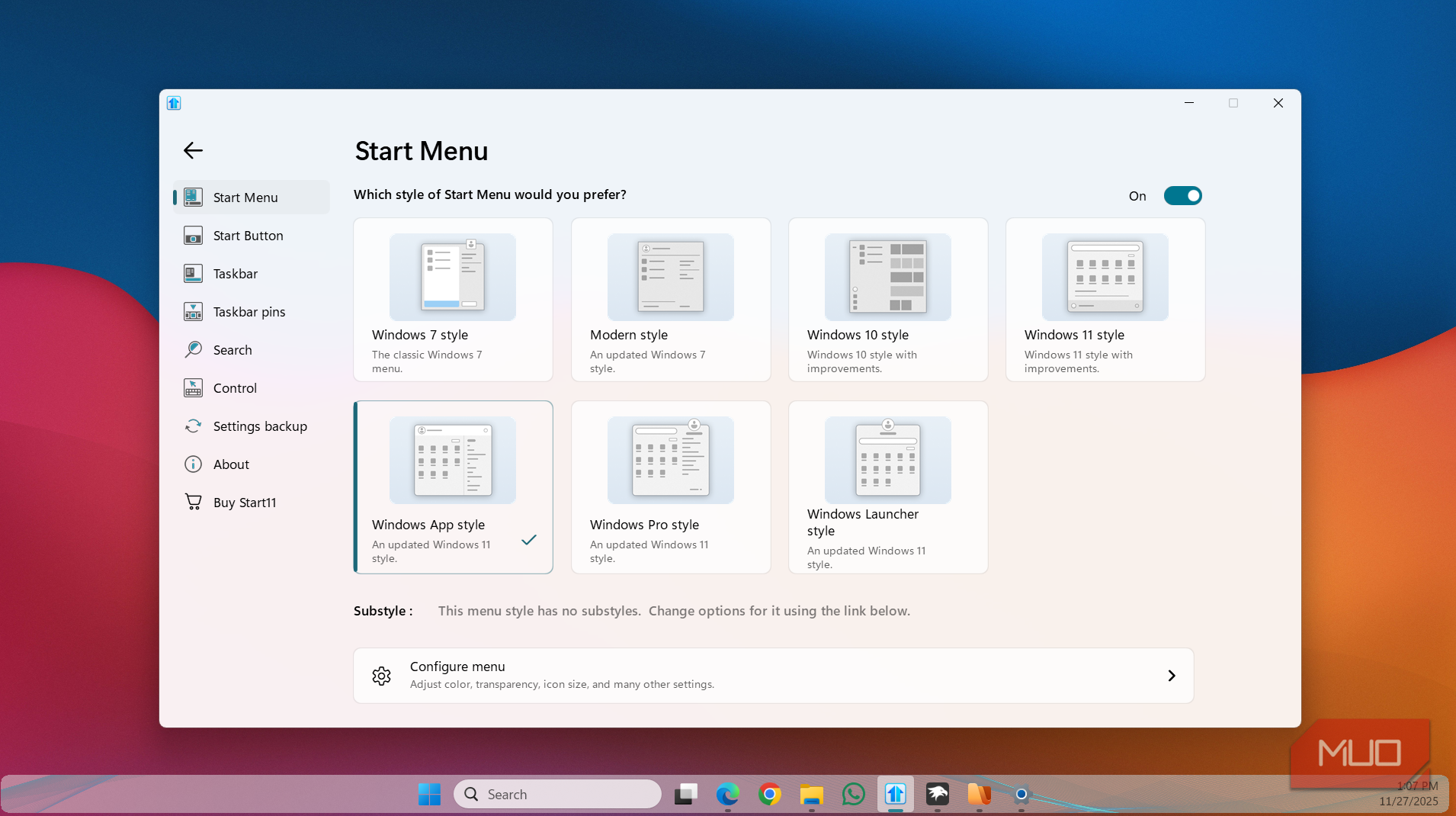Click the taskbar Search input box

click(558, 795)
